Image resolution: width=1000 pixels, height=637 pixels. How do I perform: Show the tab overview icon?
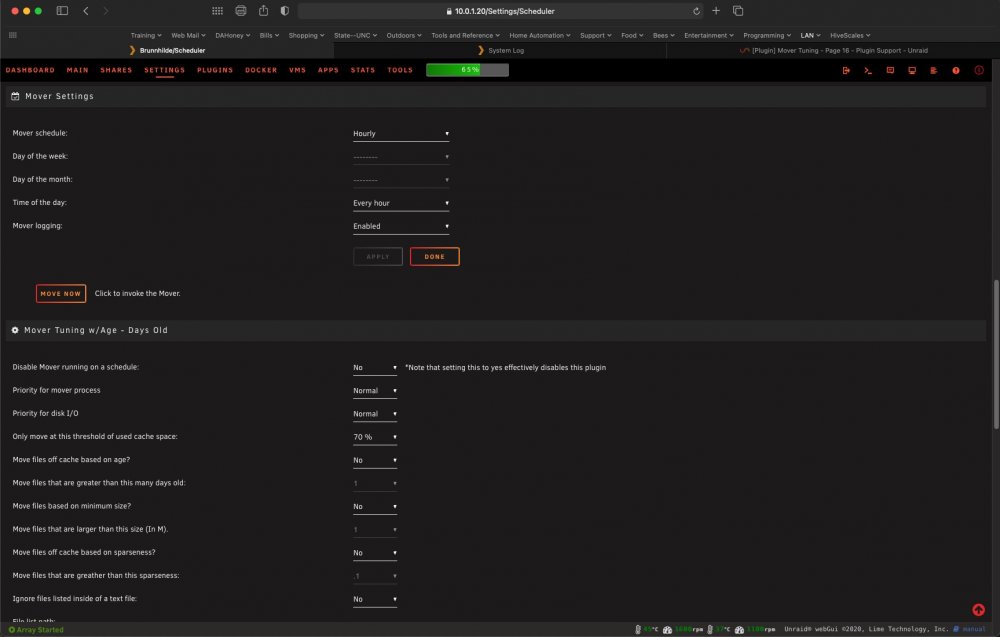click(x=738, y=11)
